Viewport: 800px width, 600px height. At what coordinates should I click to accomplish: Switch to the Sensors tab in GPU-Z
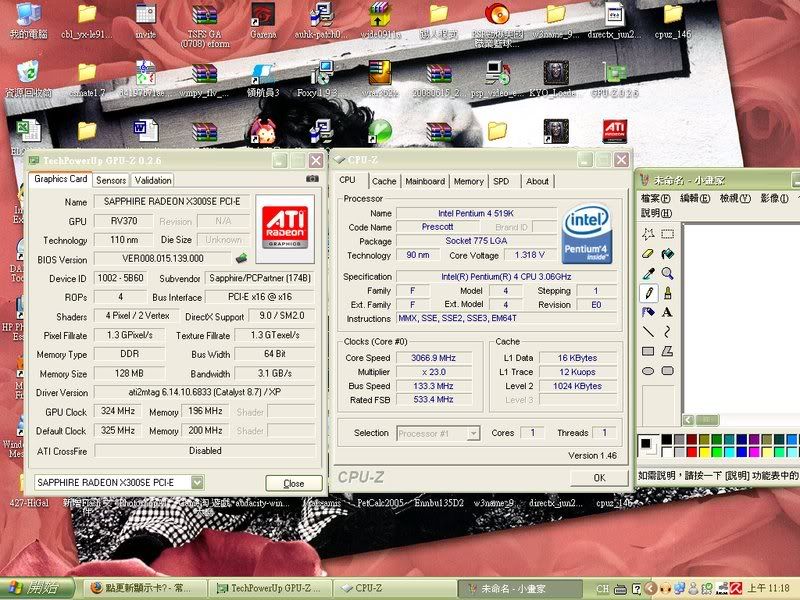[111, 180]
